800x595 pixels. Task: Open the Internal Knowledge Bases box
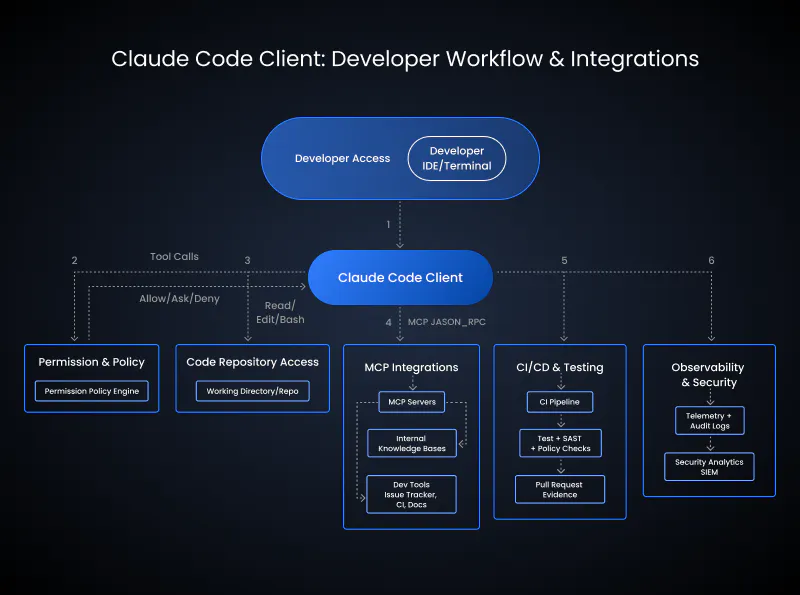click(411, 443)
